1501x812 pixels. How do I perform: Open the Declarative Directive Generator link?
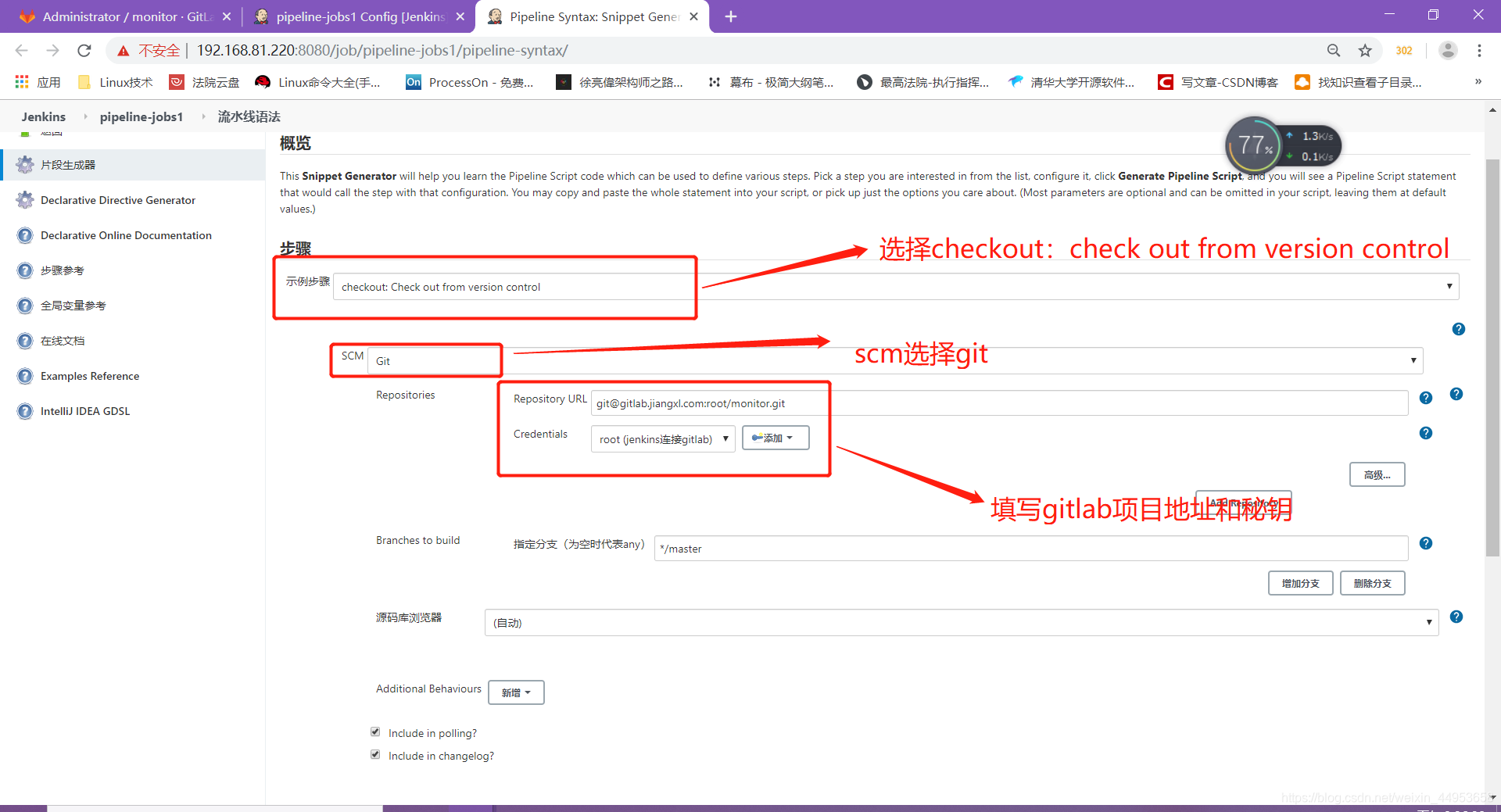coord(118,200)
